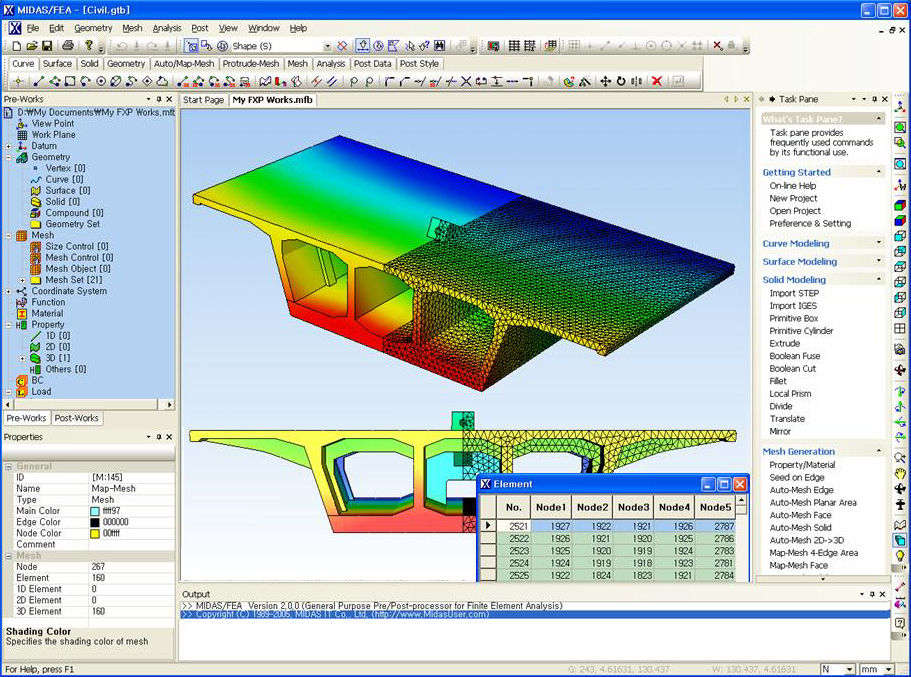Collapse the Solid Modeling section in the Task Pane
Viewport: 911px width, 677px height.
[x=878, y=278]
